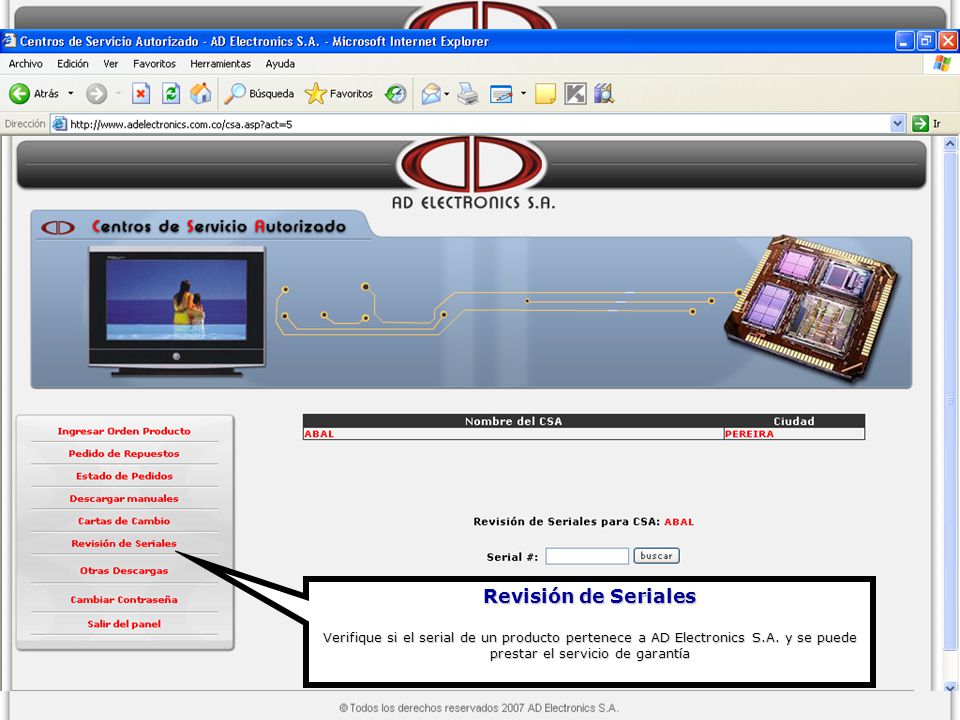Click the Nombre del CSA column header
The width and height of the screenshot is (960, 720).
click(x=513, y=421)
